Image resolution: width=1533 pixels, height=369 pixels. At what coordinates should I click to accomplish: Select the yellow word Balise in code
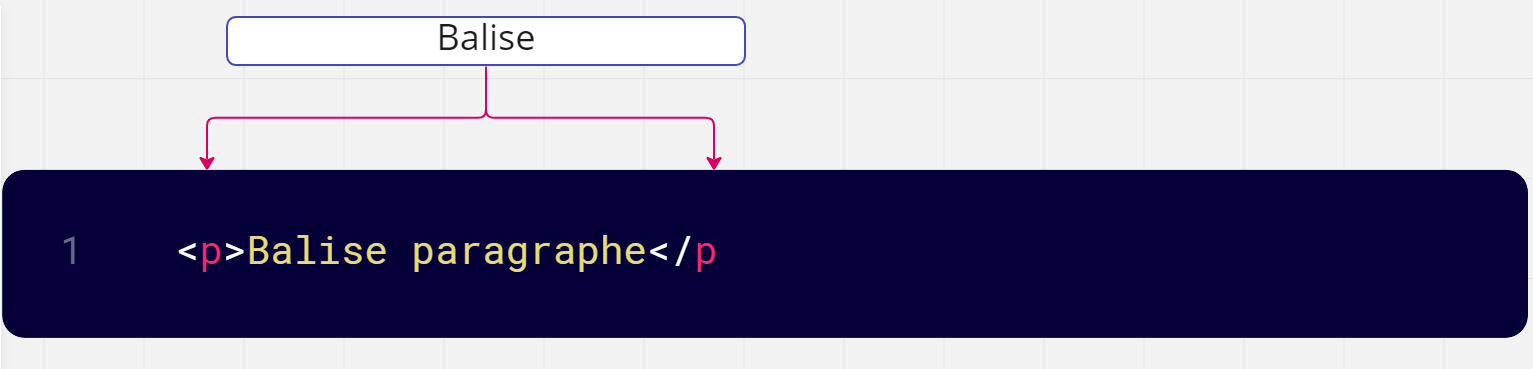(317, 252)
